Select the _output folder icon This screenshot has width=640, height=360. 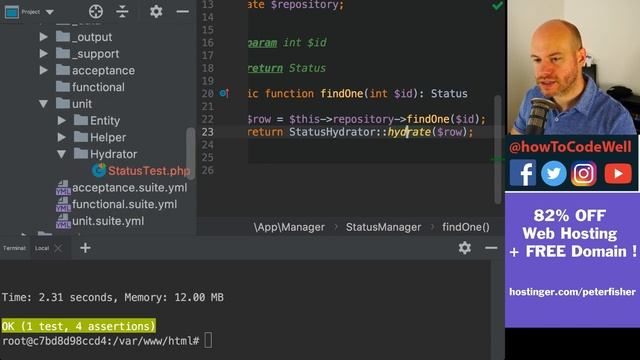pos(62,37)
